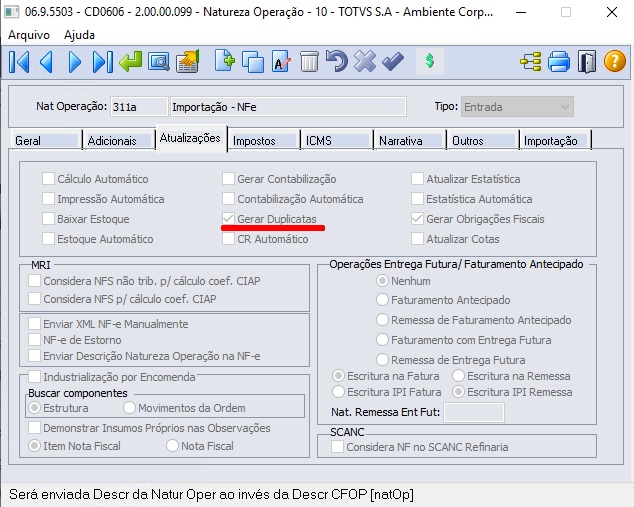Open help with orange question mark
Screen dimensions: 634x507
click(615, 61)
